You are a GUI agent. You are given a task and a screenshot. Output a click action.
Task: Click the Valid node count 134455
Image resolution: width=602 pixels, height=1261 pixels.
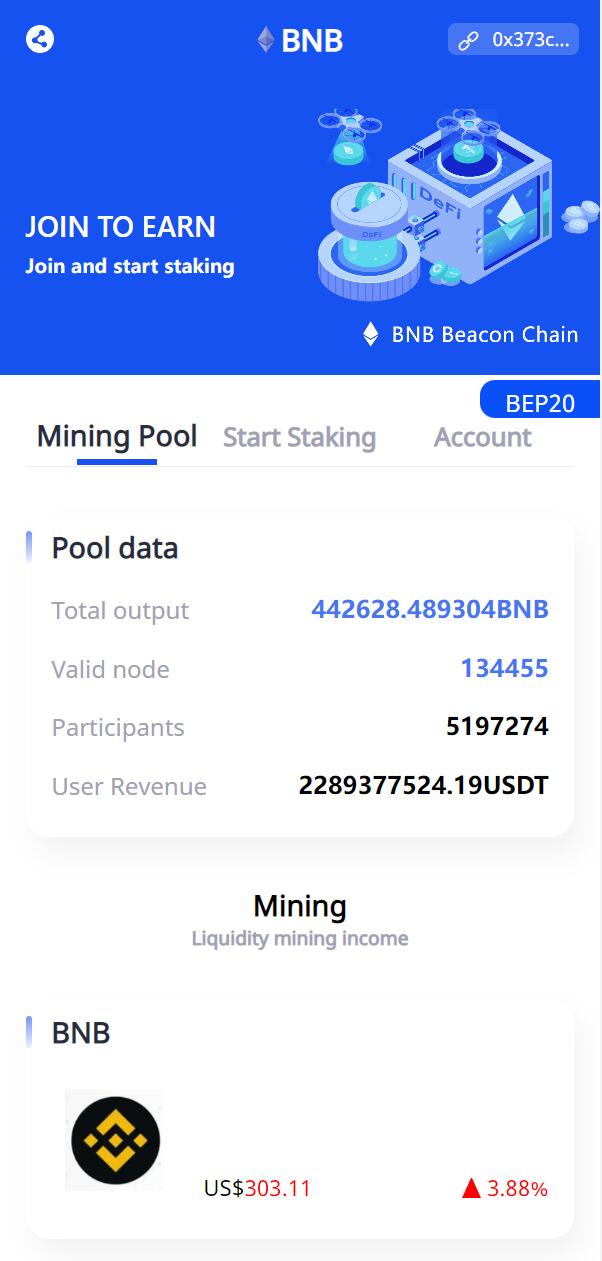[x=504, y=668]
